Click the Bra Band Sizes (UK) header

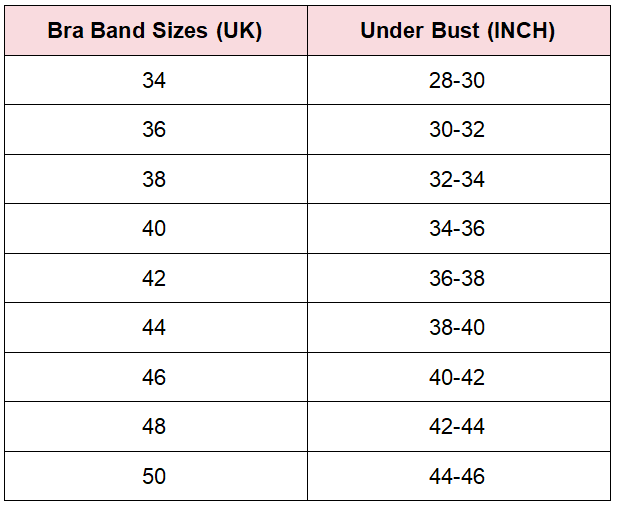156,30
